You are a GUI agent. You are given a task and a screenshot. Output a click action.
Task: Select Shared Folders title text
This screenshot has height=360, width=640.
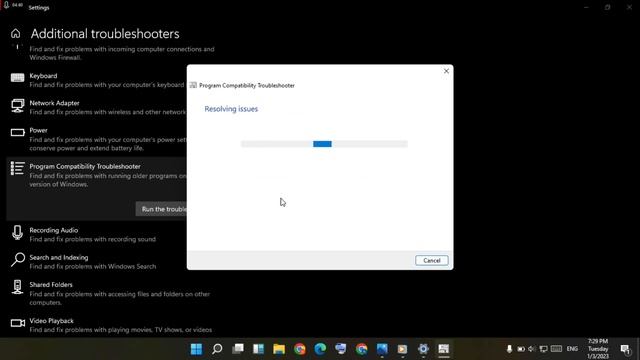[x=51, y=284]
